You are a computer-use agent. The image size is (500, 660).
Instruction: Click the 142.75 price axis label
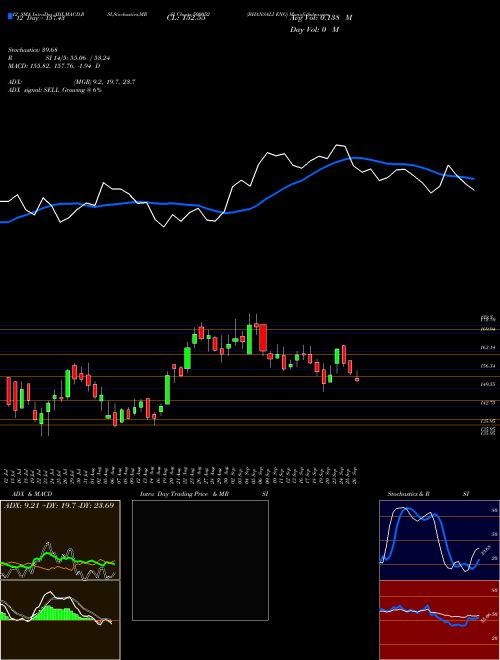point(487,403)
